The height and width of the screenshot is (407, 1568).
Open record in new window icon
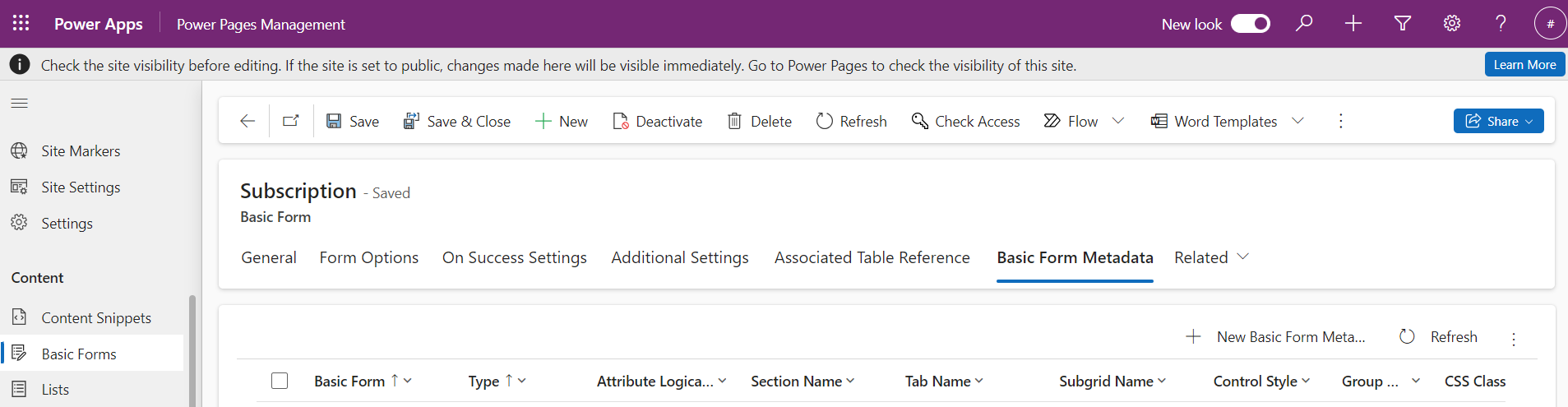point(291,121)
